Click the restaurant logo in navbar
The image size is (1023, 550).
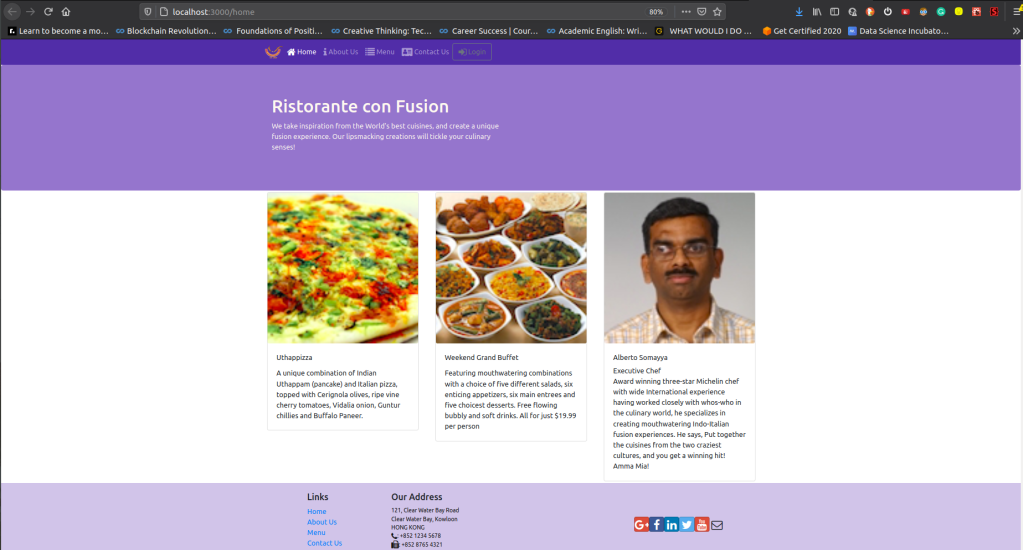[272, 52]
